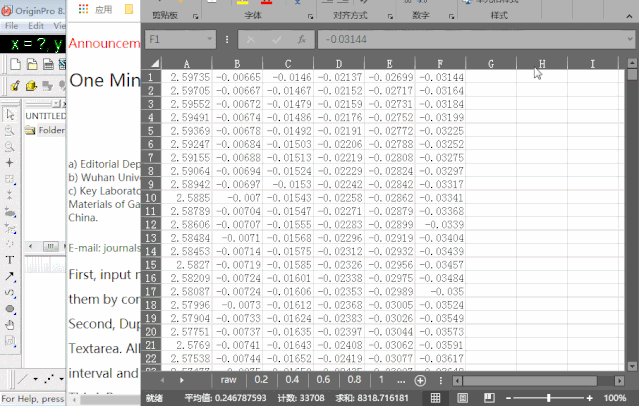Image resolution: width=639 pixels, height=406 pixels.
Task: Open the Edit menu in OriginPro
Action: (36, 25)
